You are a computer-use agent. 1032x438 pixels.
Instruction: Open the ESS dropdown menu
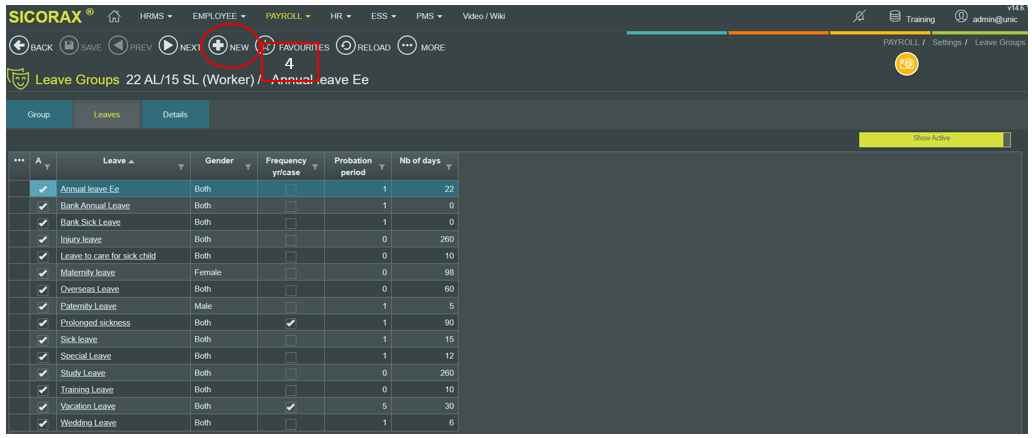pos(384,16)
